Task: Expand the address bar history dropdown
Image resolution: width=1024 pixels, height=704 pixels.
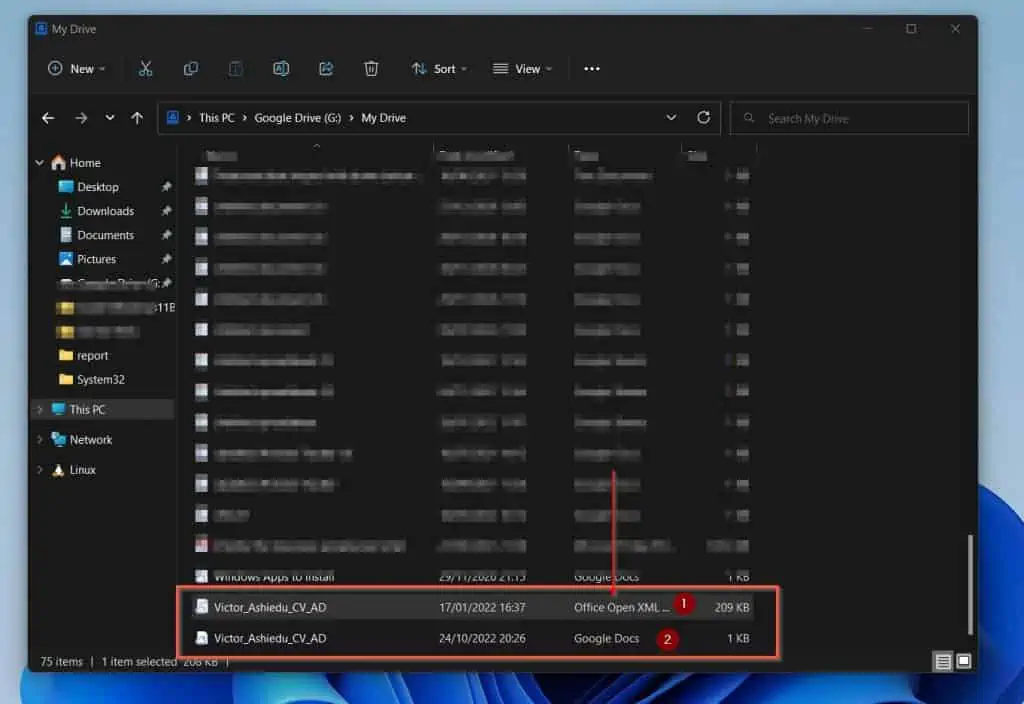Action: [x=671, y=118]
